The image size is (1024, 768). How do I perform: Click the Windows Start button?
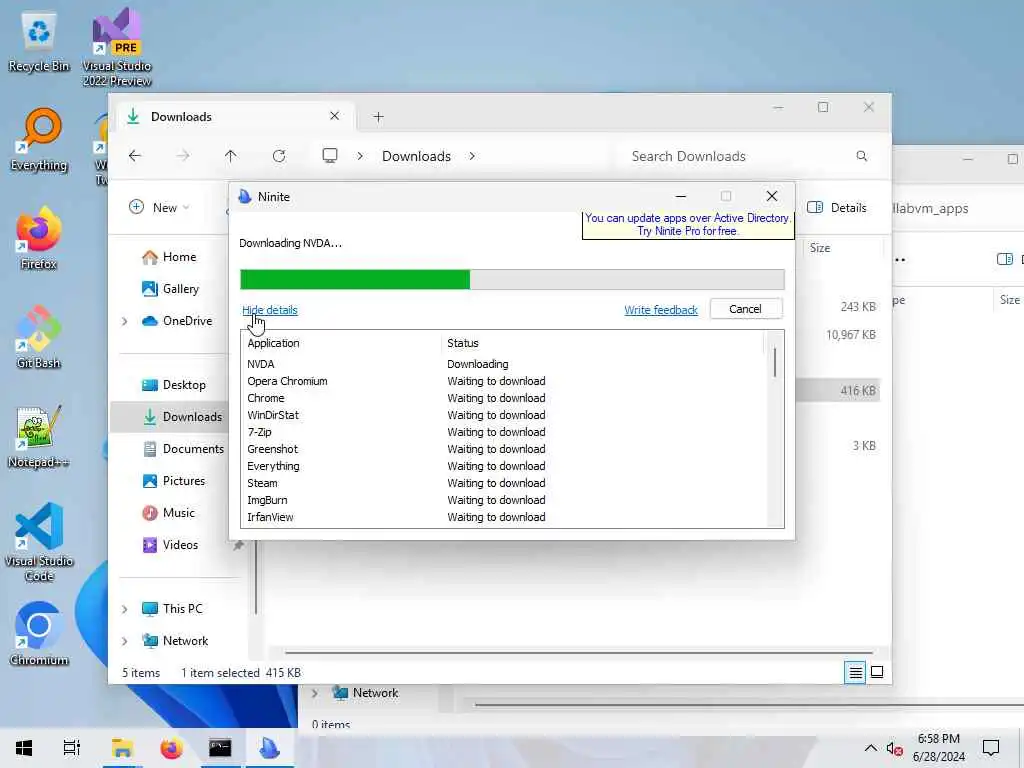[24, 748]
